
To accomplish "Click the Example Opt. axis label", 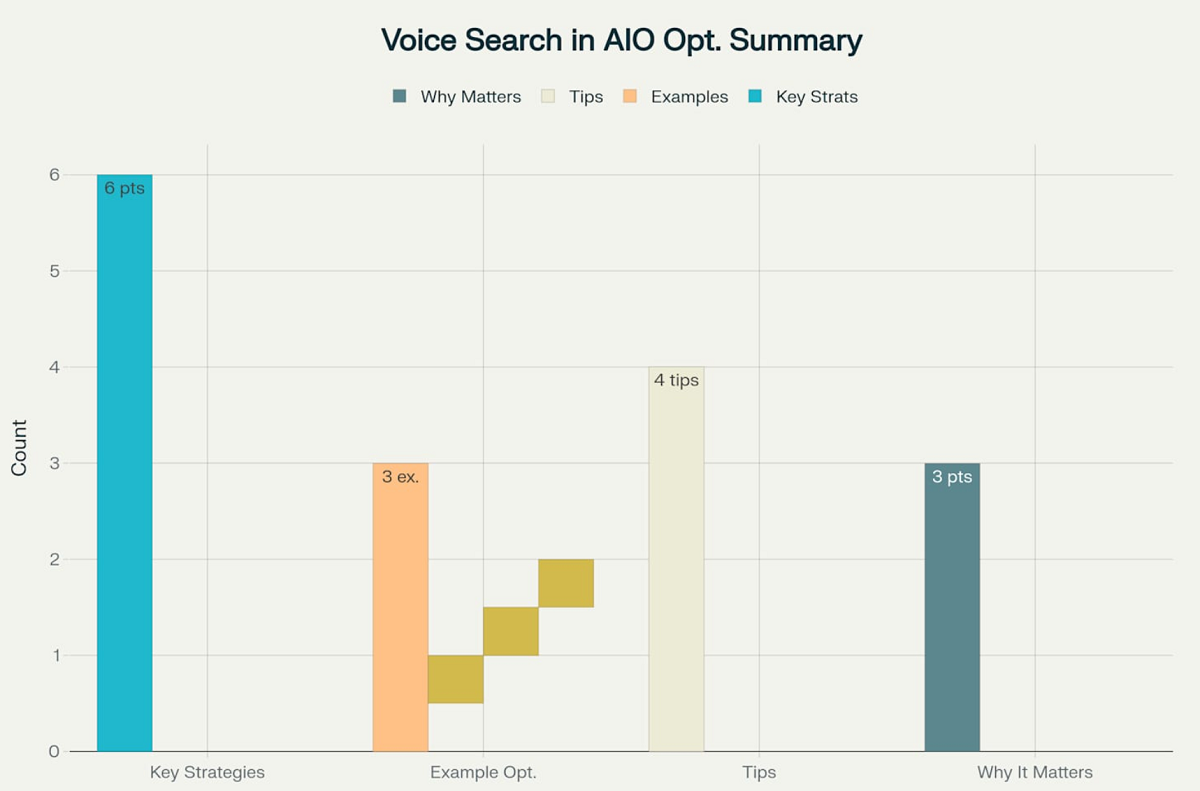I will 483,772.
